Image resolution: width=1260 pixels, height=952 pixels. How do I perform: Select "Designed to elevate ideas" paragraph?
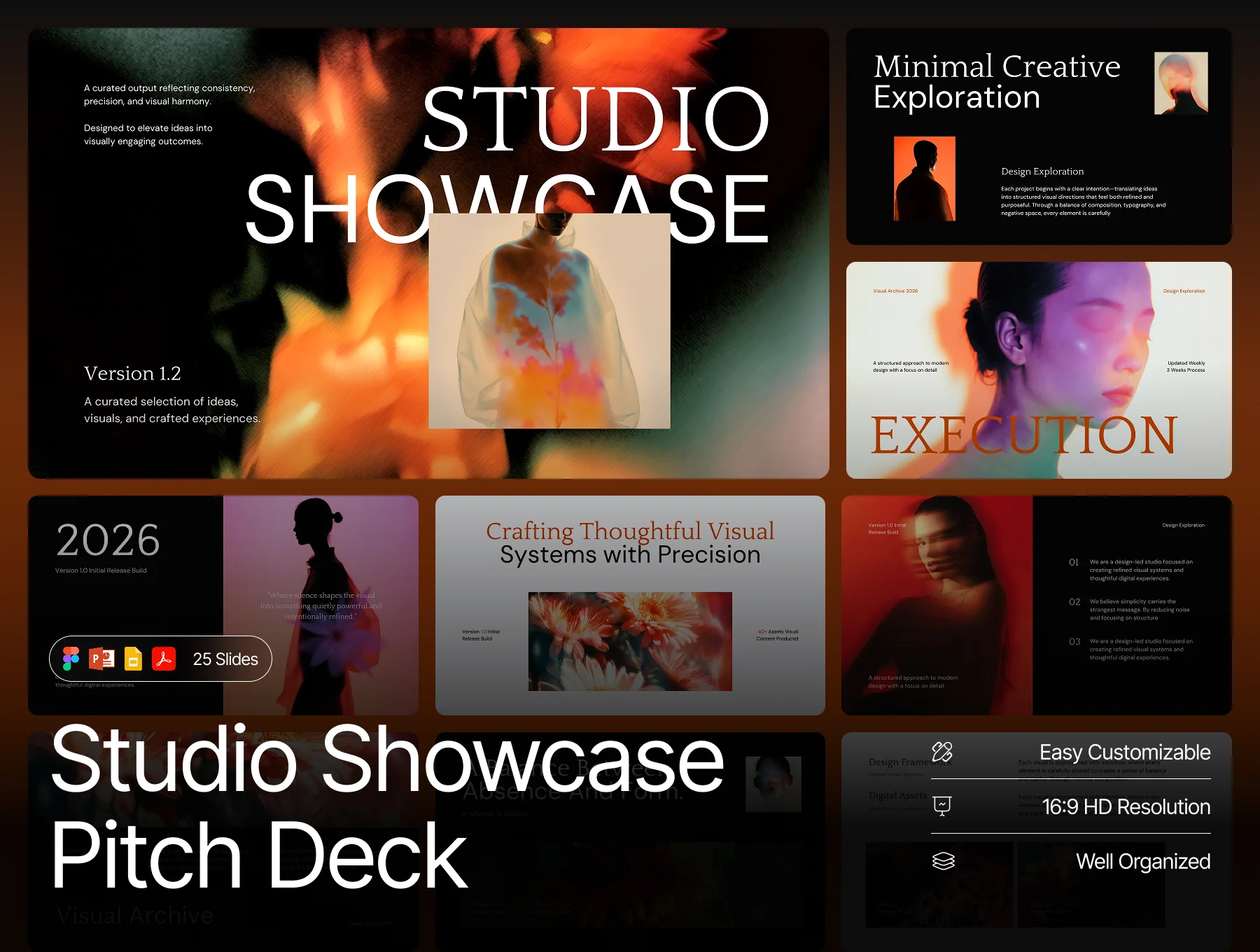coord(148,134)
